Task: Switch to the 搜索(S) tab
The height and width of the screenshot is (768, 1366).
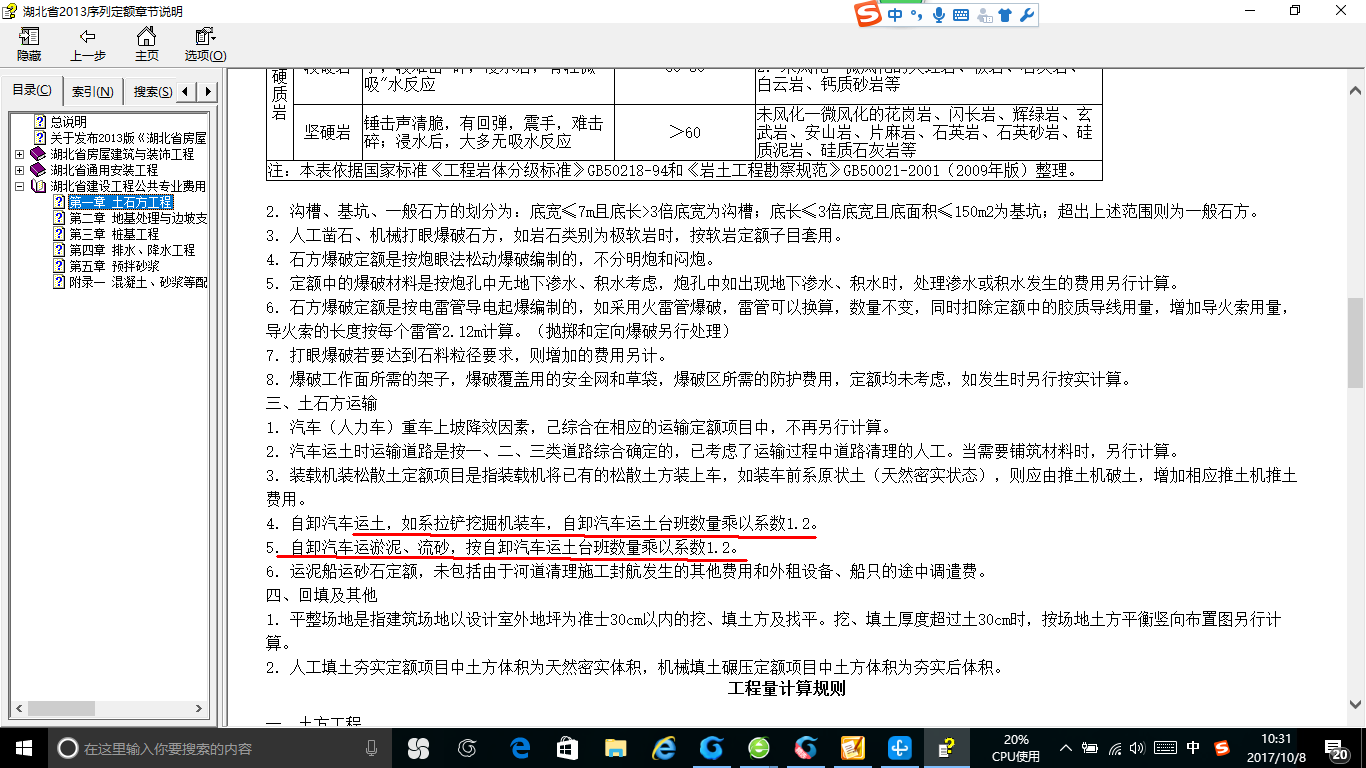Action: 152,92
